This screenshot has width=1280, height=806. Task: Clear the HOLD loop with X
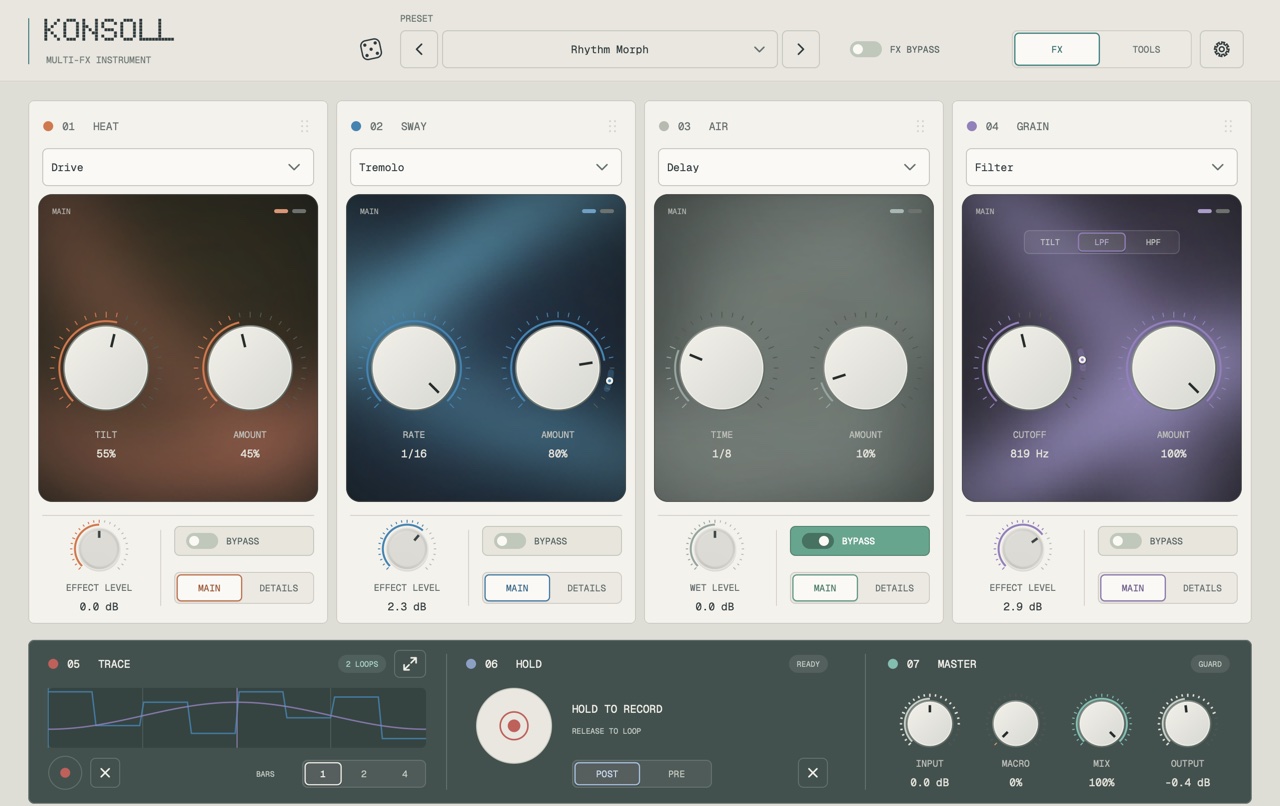click(x=813, y=773)
